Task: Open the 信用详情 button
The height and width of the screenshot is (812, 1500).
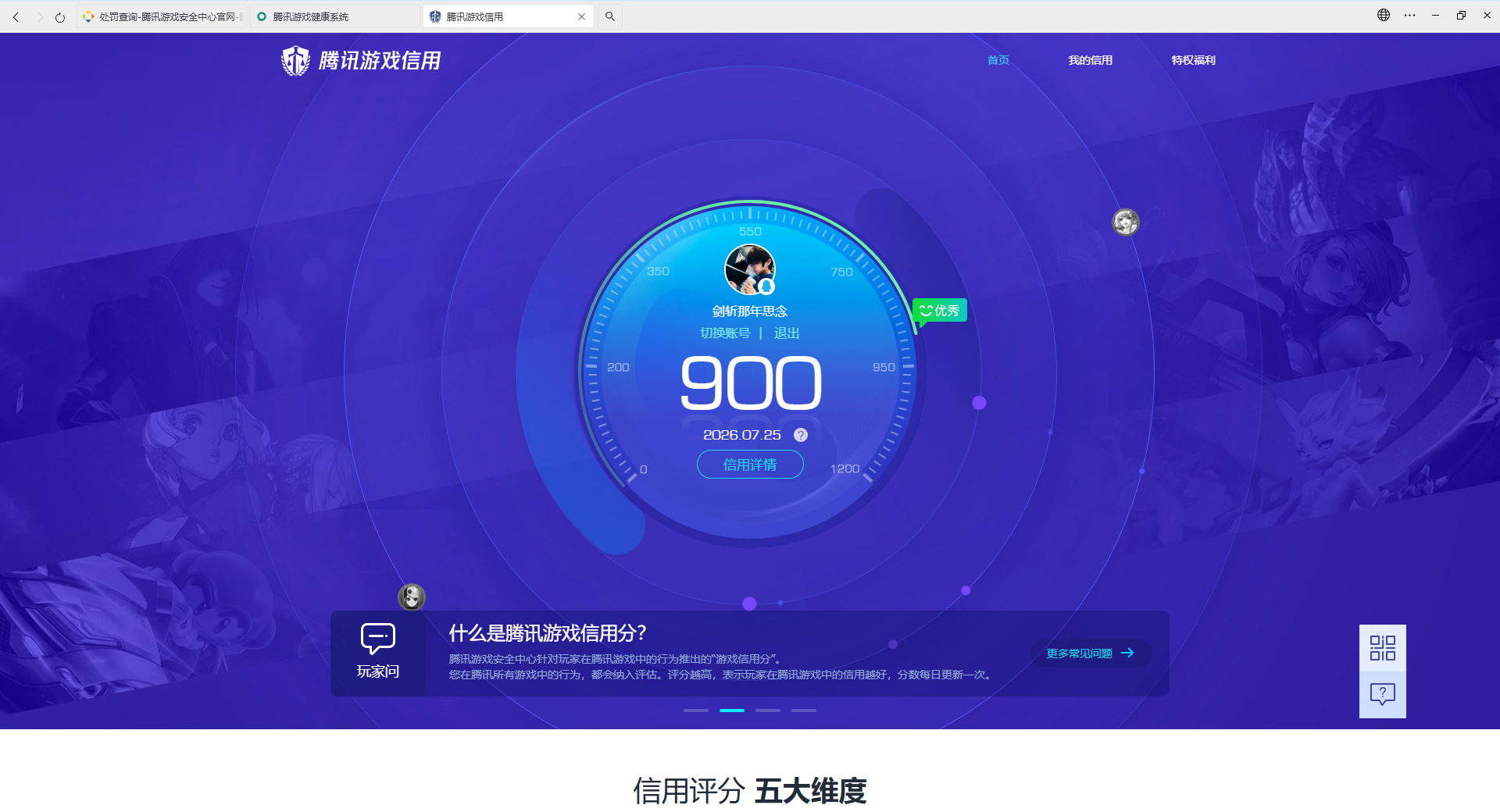Action: click(x=750, y=465)
